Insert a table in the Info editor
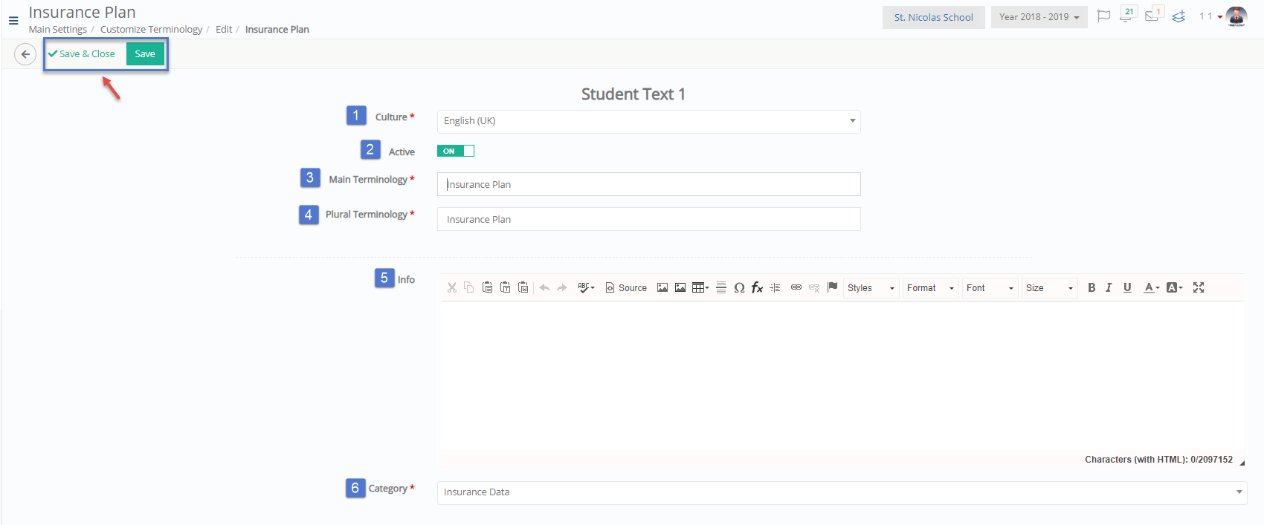 (700, 288)
